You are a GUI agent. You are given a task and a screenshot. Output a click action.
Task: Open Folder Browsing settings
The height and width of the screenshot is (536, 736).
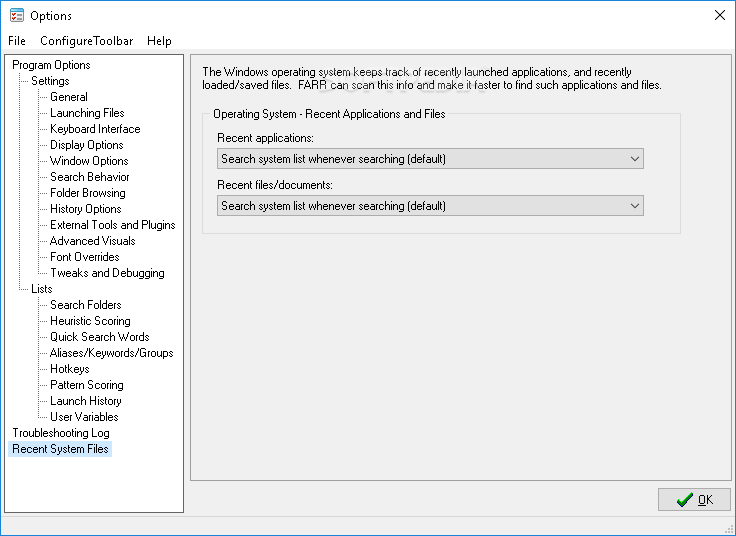pyautogui.click(x=88, y=192)
